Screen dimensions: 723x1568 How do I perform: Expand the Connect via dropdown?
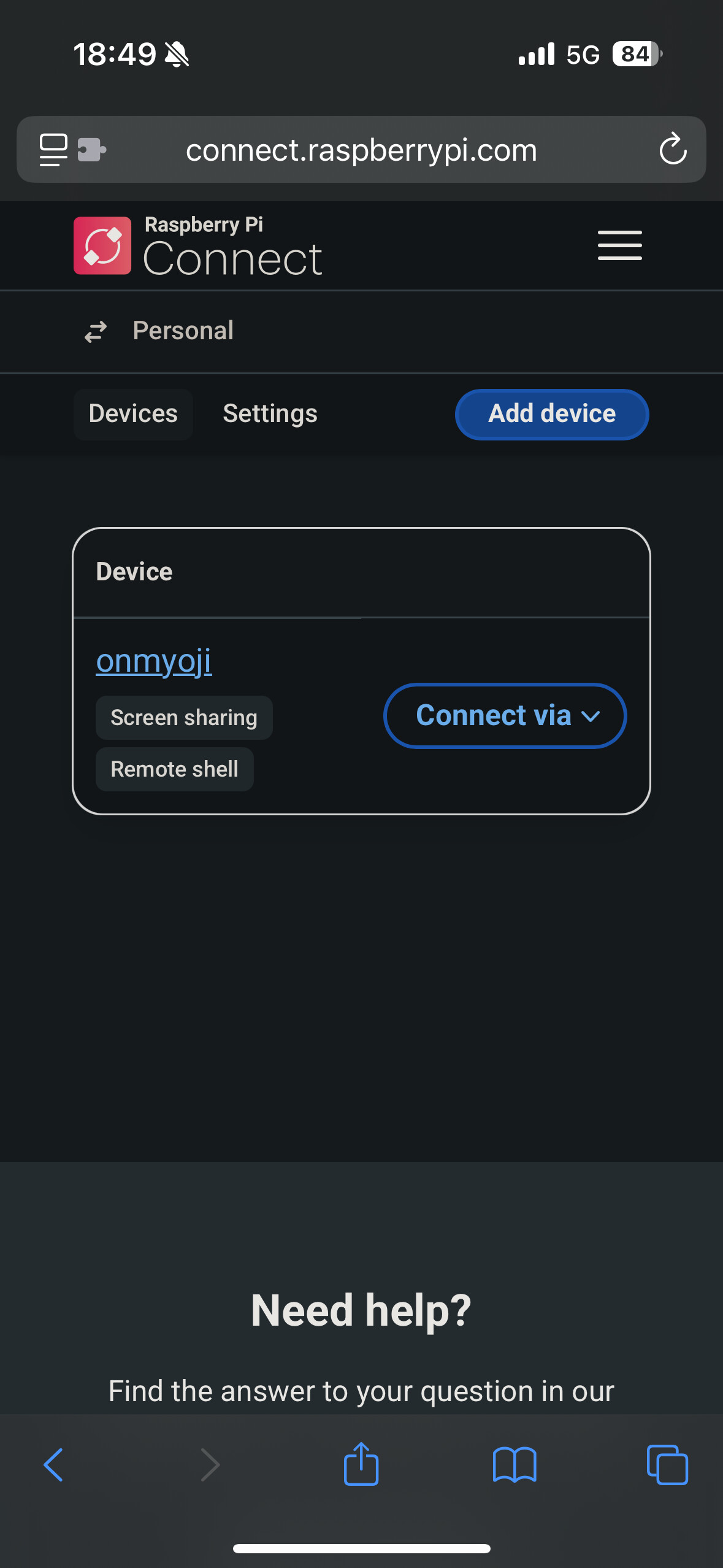tap(505, 716)
